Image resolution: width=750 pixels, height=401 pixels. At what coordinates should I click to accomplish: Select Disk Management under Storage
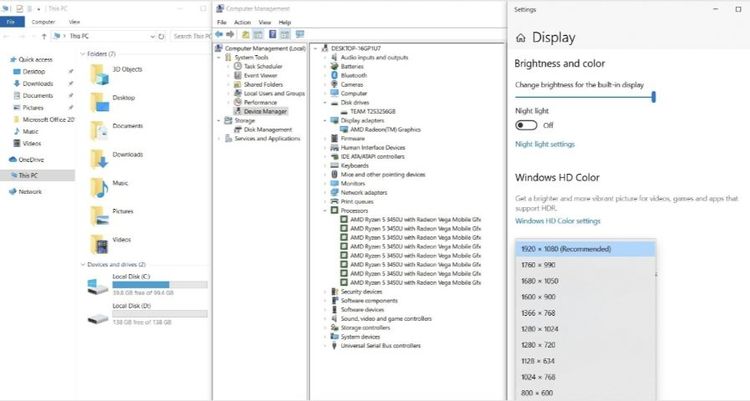(x=268, y=130)
